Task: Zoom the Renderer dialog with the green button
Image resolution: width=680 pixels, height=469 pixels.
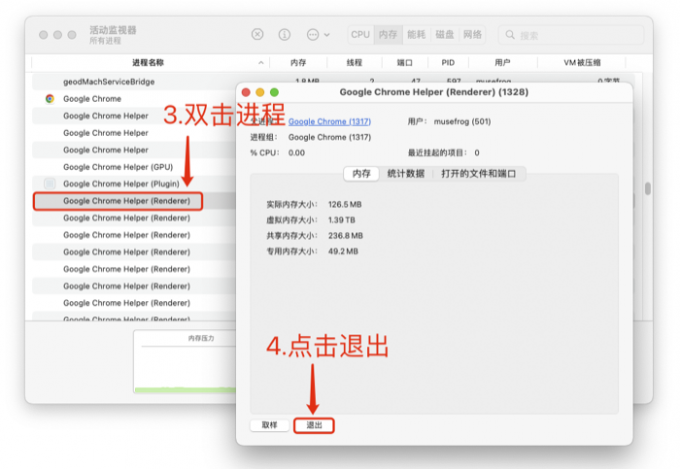Action: pos(274,92)
